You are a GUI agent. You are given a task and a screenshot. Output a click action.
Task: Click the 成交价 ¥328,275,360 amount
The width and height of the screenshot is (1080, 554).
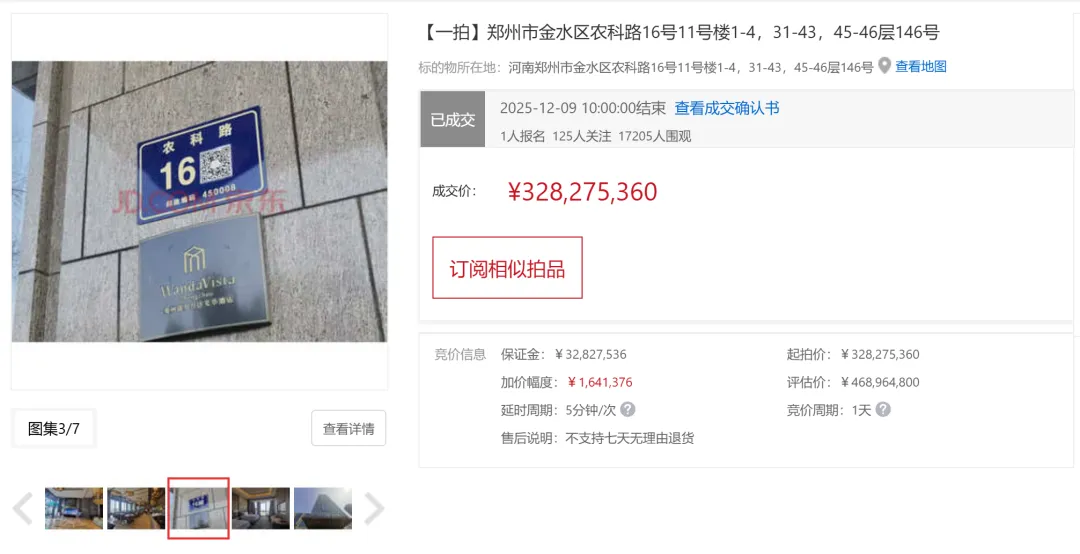[x=583, y=192]
